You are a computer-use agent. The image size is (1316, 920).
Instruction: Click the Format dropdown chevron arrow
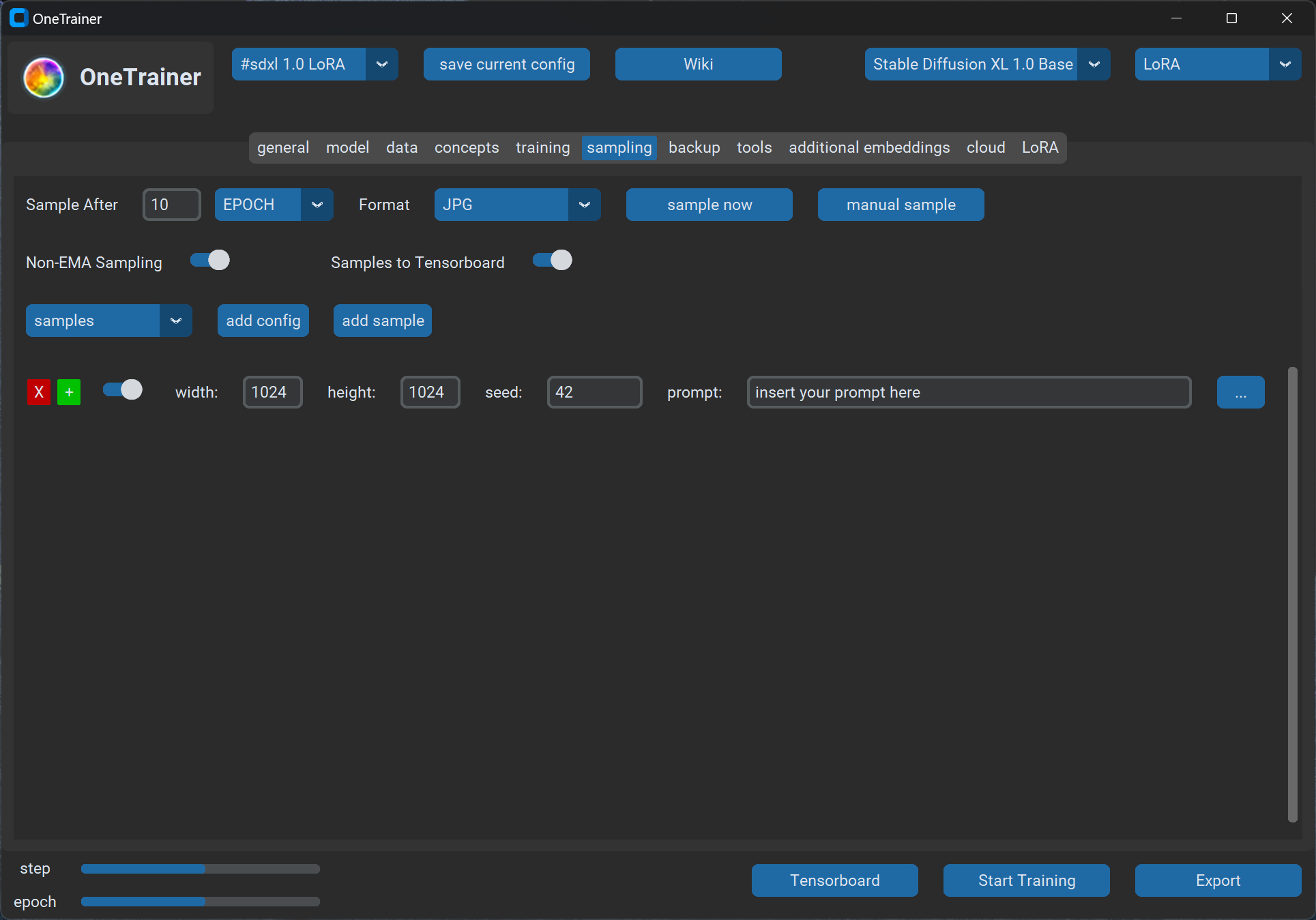point(584,205)
